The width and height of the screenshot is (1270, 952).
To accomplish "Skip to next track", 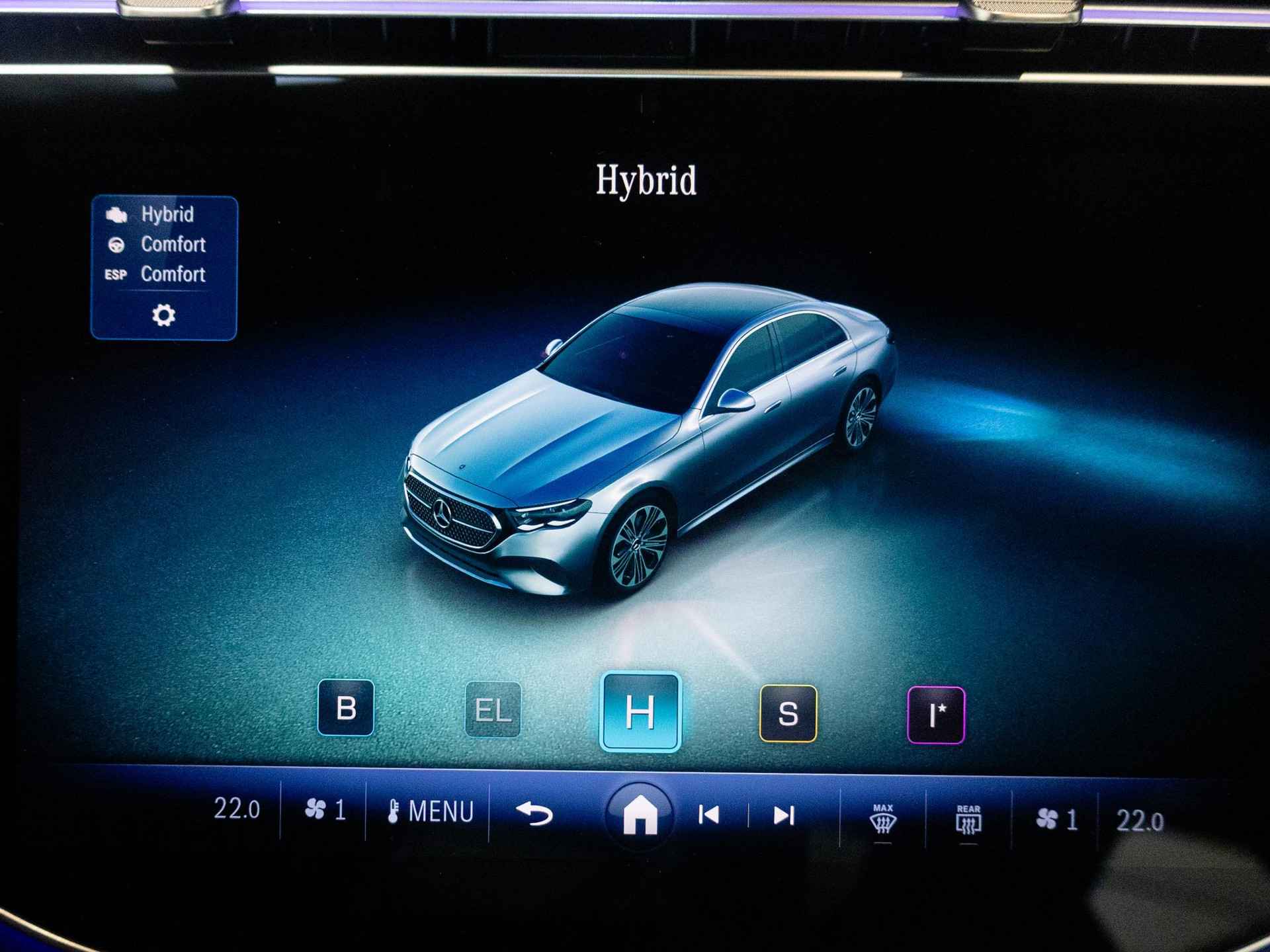I will point(784,816).
